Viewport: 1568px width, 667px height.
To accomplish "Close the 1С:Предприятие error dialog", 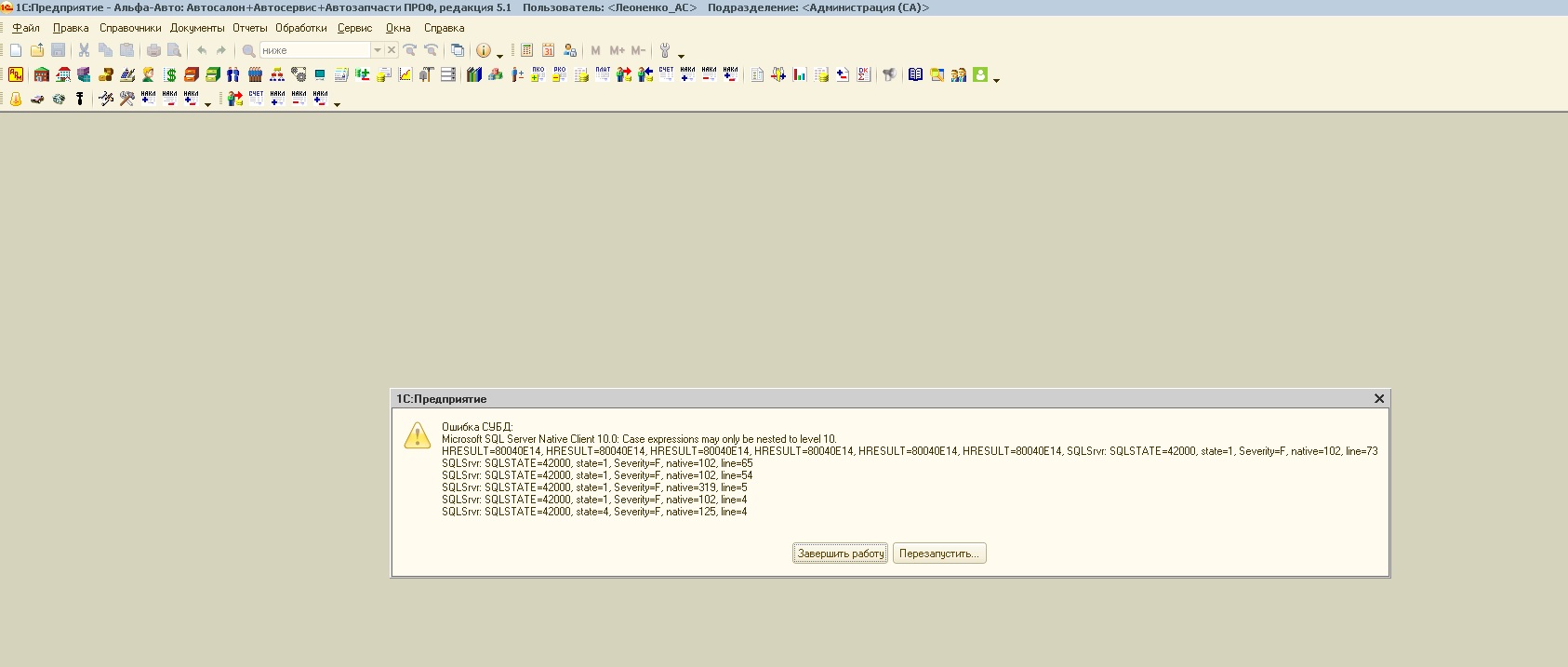I will click(1379, 398).
